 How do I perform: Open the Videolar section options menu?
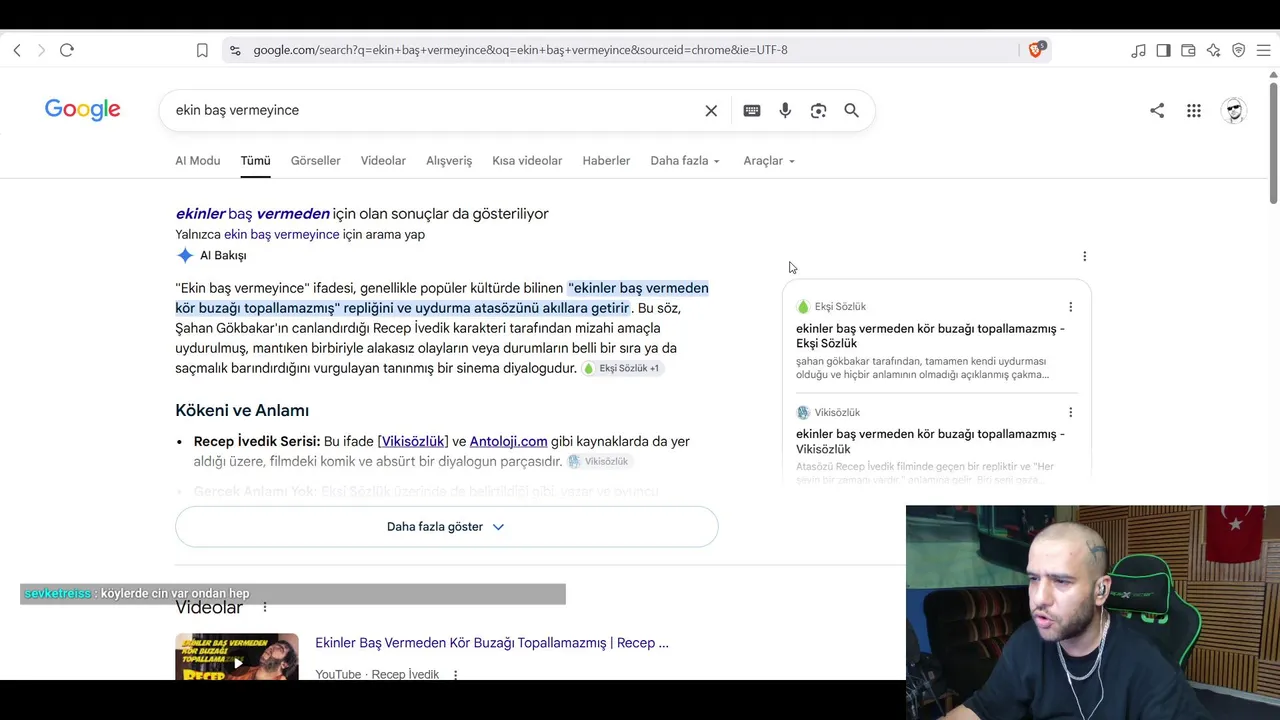(265, 607)
